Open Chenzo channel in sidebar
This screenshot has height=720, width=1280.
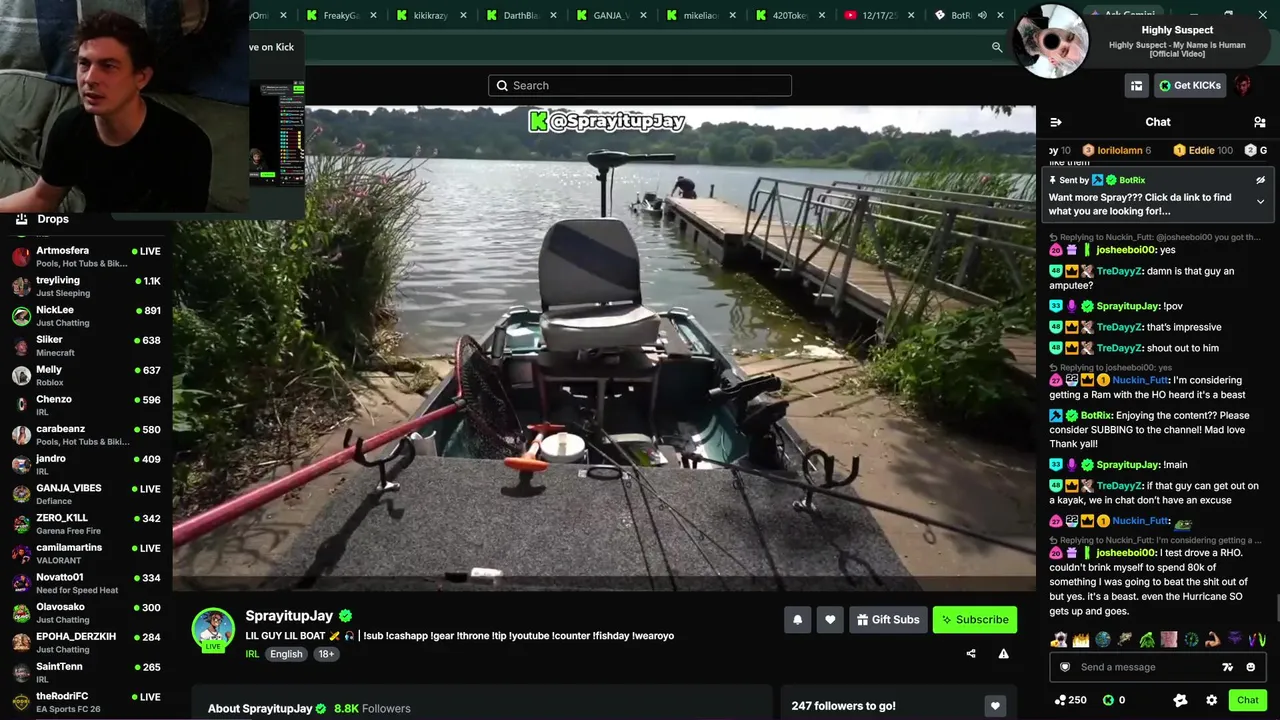coord(86,405)
